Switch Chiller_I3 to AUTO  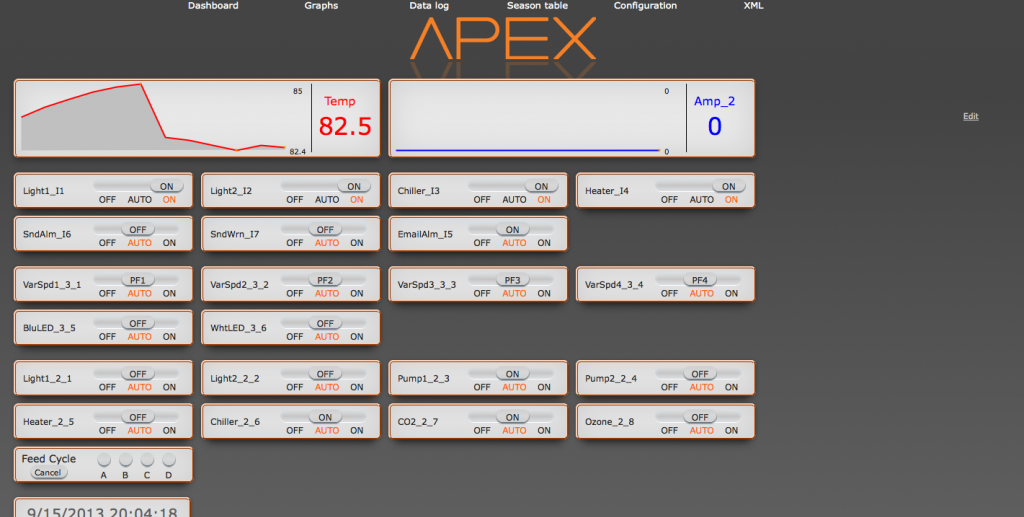pos(514,199)
